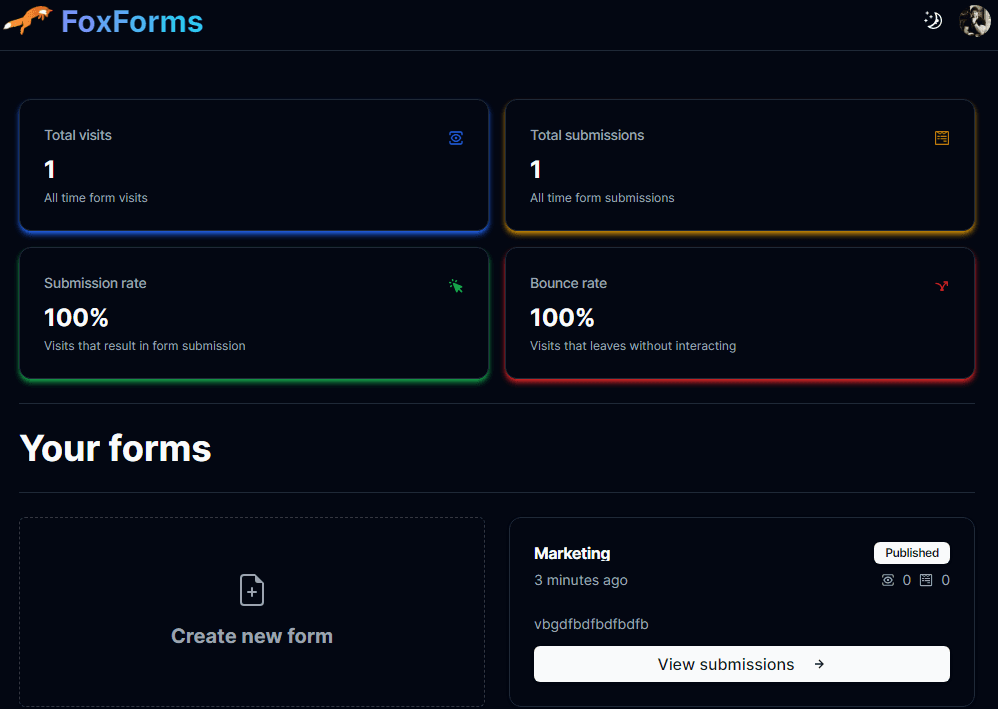The image size is (998, 709).
Task: Click the Create new form card
Action: (x=252, y=612)
